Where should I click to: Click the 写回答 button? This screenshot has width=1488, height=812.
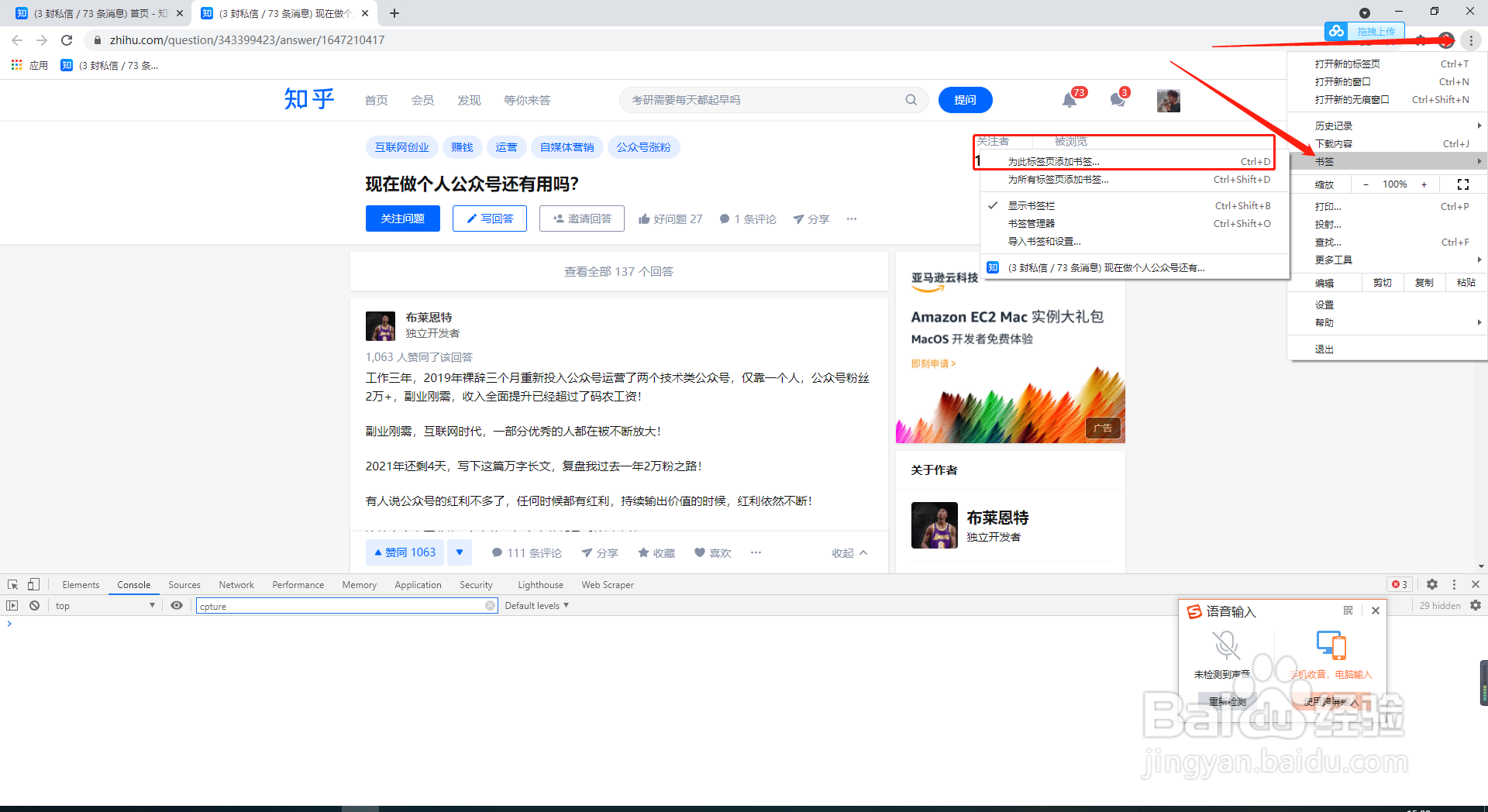(x=489, y=218)
